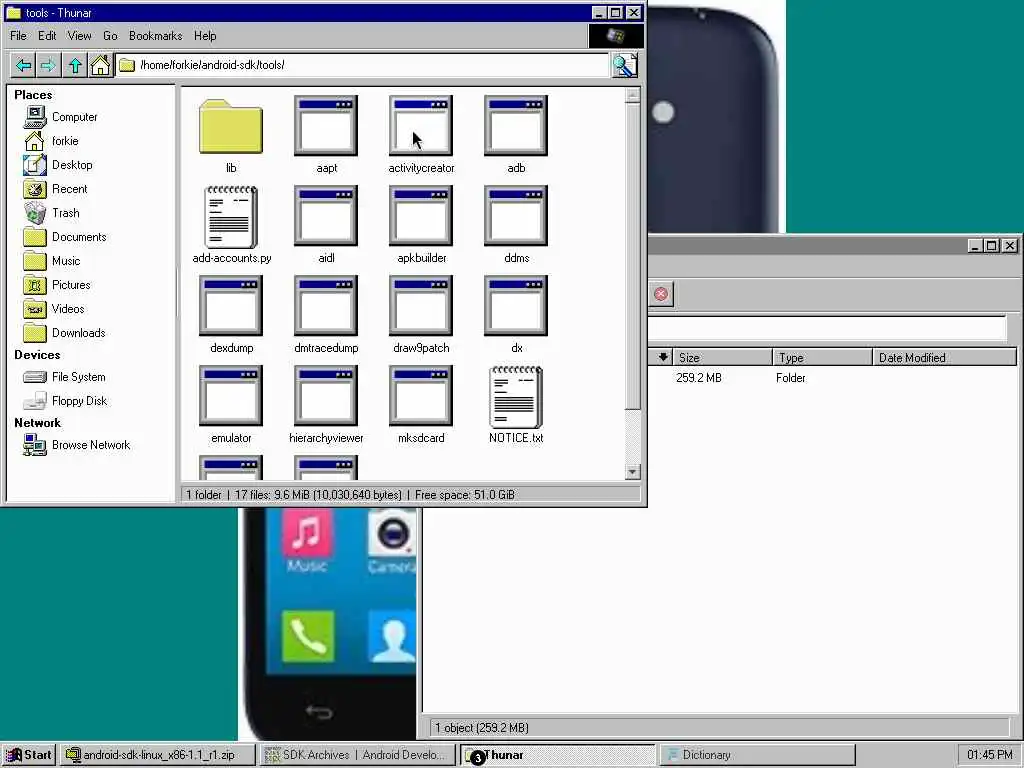Image resolution: width=1024 pixels, height=768 pixels.
Task: Select the dx file icon
Action: pos(516,306)
